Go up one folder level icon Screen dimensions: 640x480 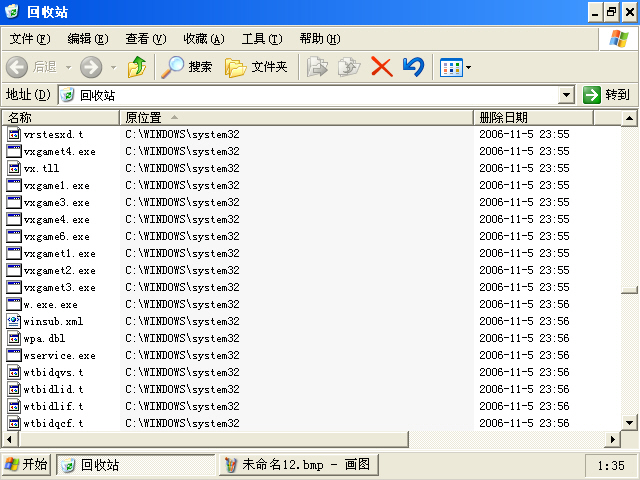137,67
